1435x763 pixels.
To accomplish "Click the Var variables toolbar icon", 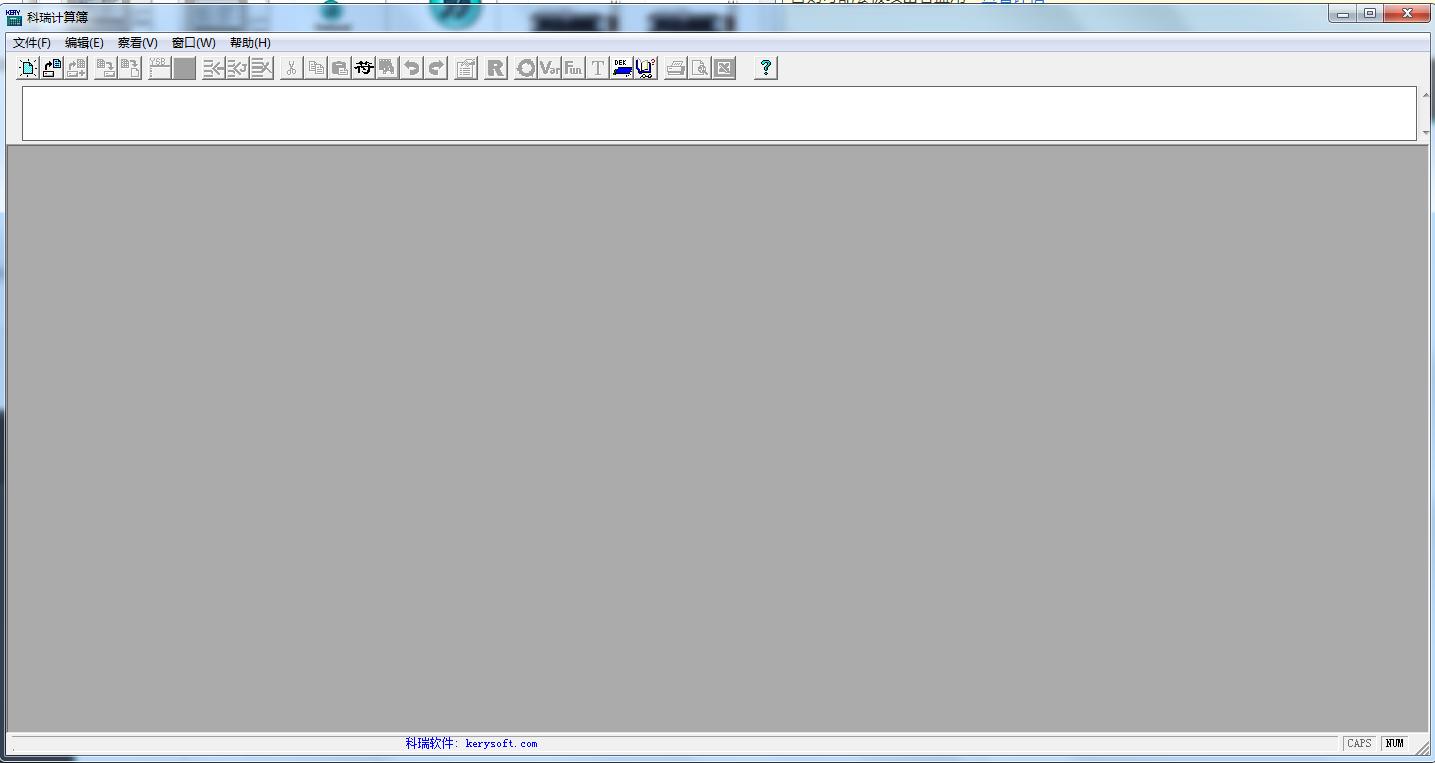I will click(549, 68).
